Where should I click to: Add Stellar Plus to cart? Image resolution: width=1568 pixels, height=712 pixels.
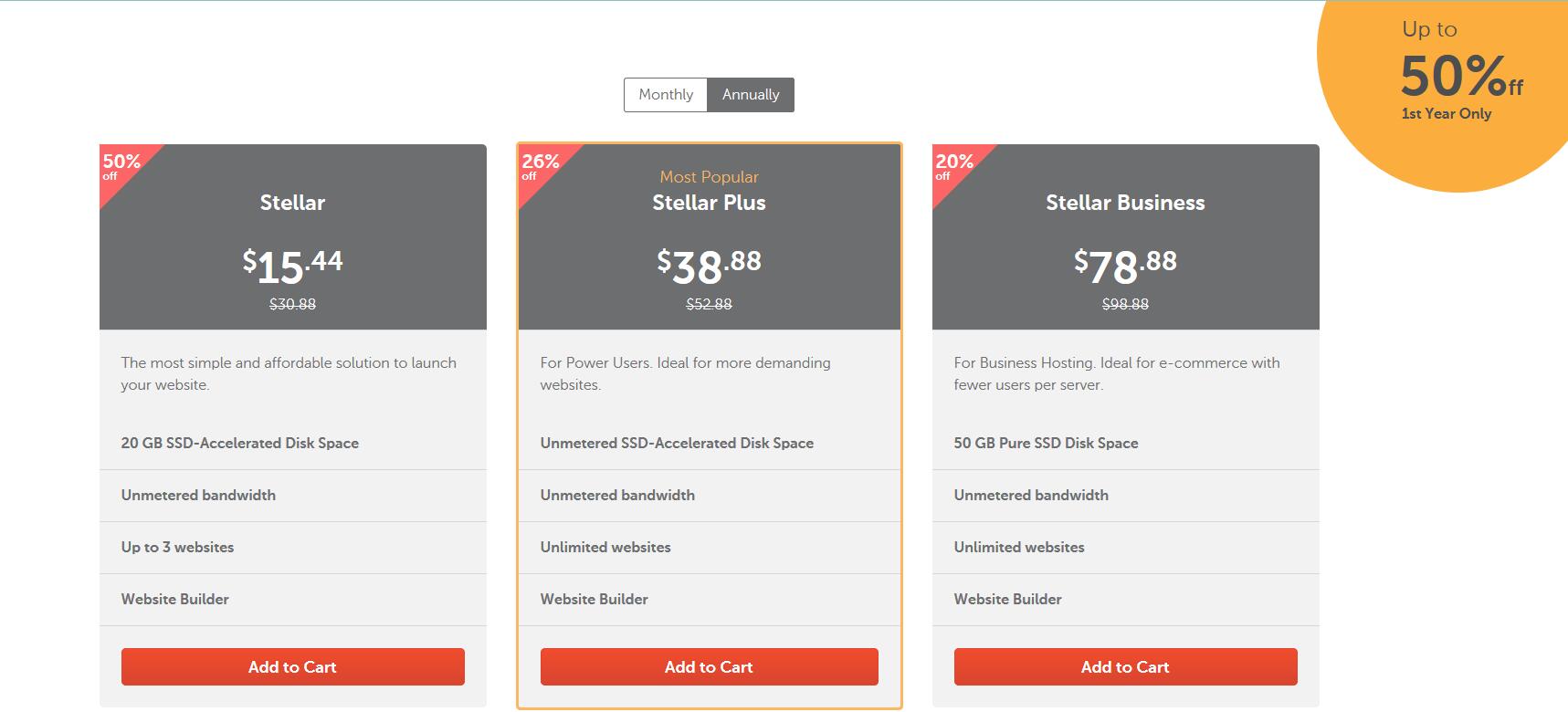click(x=709, y=667)
